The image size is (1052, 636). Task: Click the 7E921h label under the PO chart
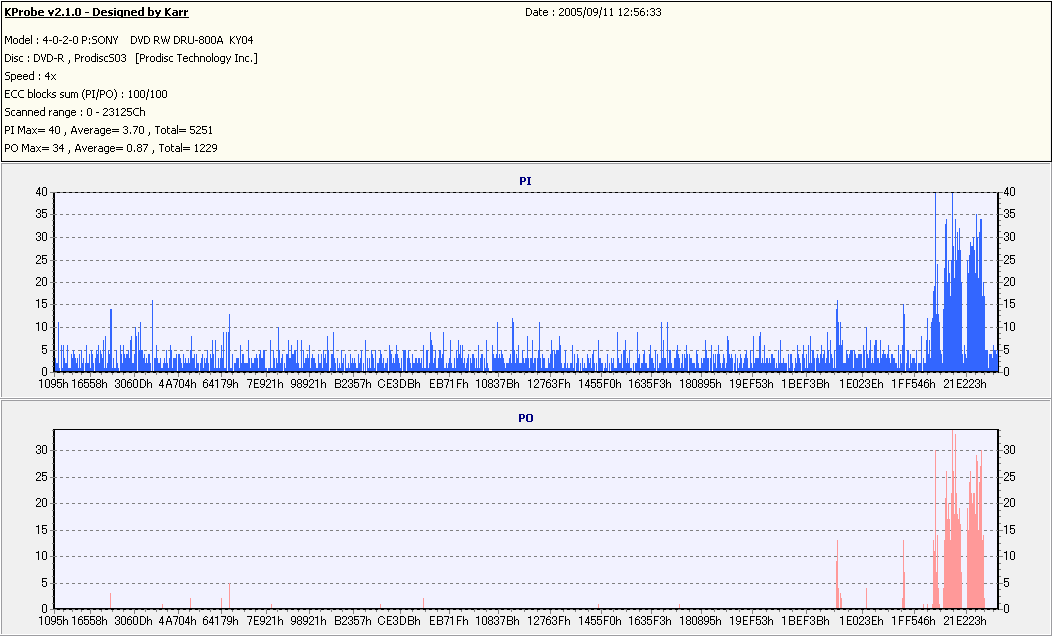[265, 621]
